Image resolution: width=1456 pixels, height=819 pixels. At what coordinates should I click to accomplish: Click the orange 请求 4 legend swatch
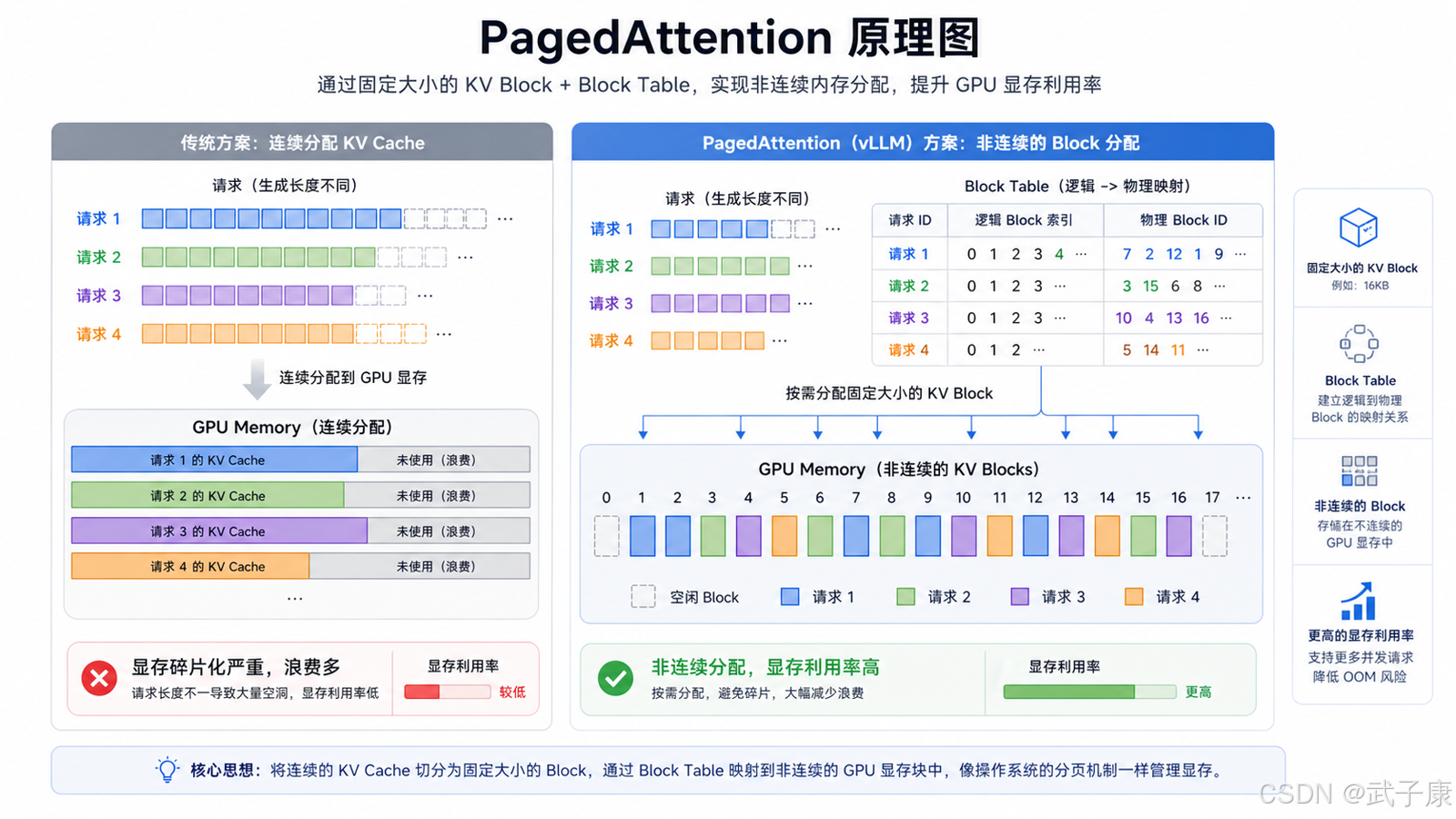click(x=1134, y=597)
